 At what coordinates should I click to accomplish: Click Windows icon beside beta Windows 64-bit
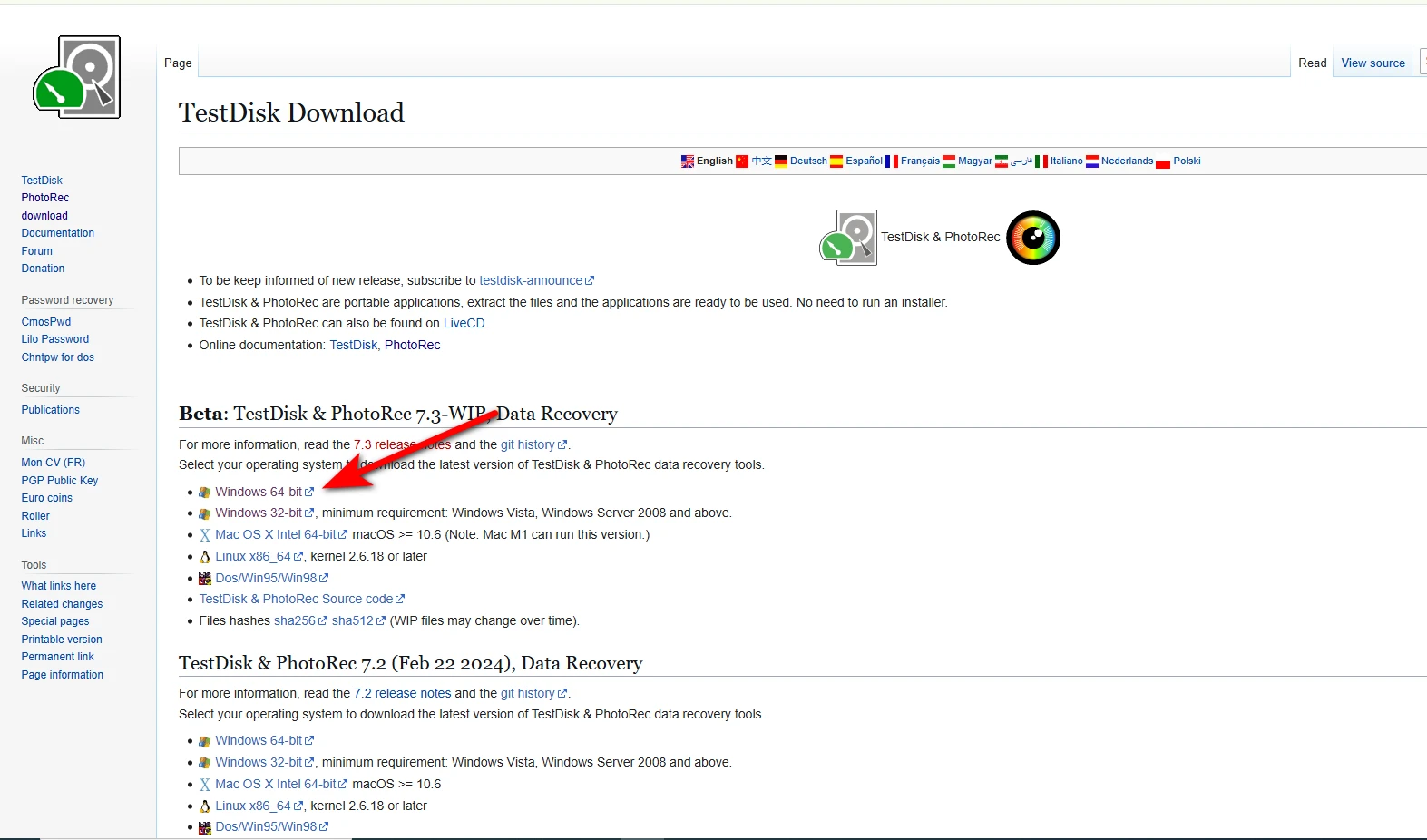click(205, 493)
